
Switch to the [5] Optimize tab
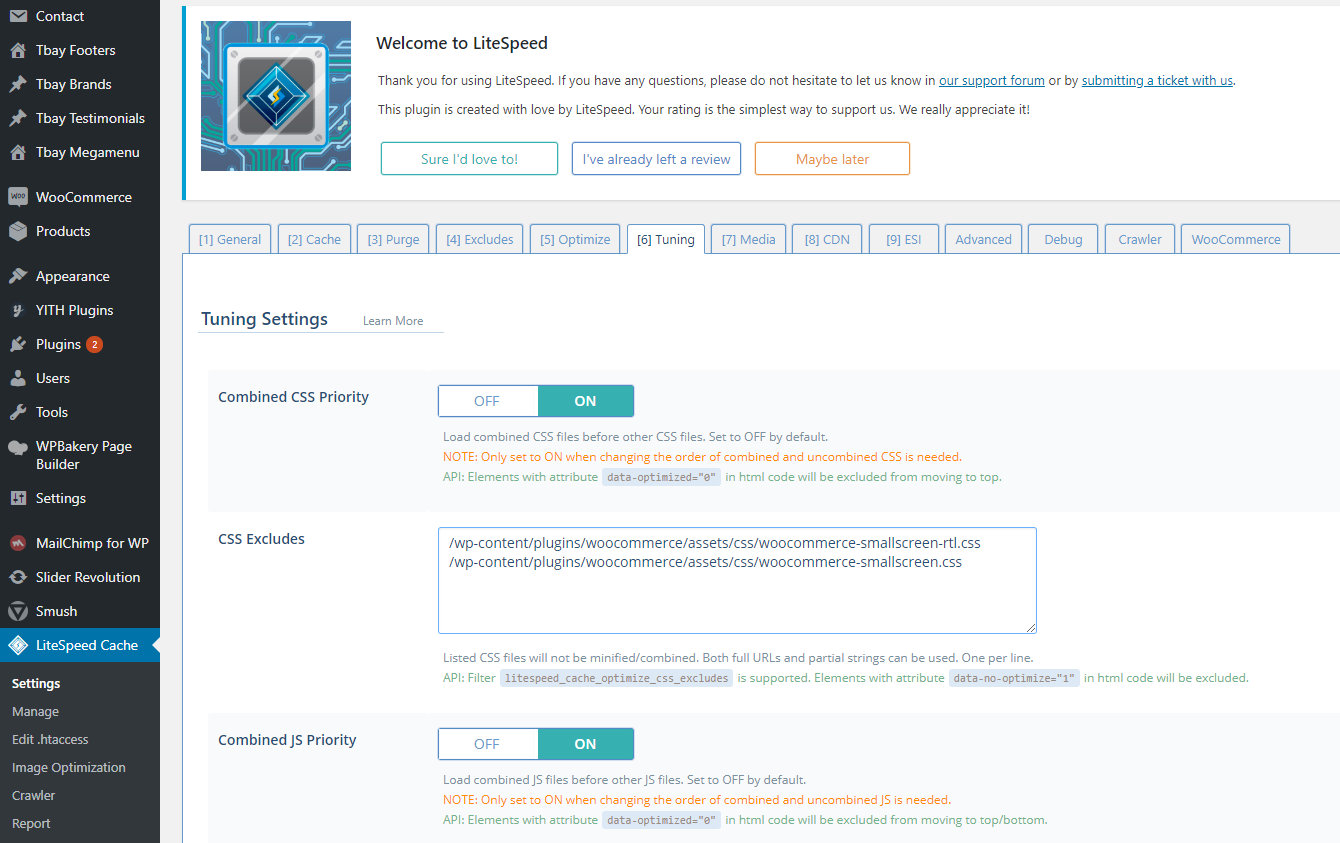click(575, 240)
